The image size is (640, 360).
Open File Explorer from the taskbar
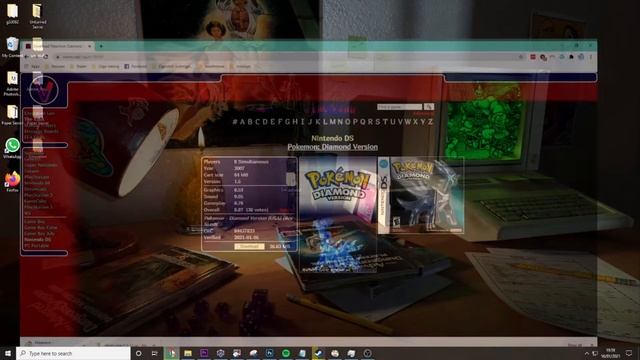coord(188,353)
